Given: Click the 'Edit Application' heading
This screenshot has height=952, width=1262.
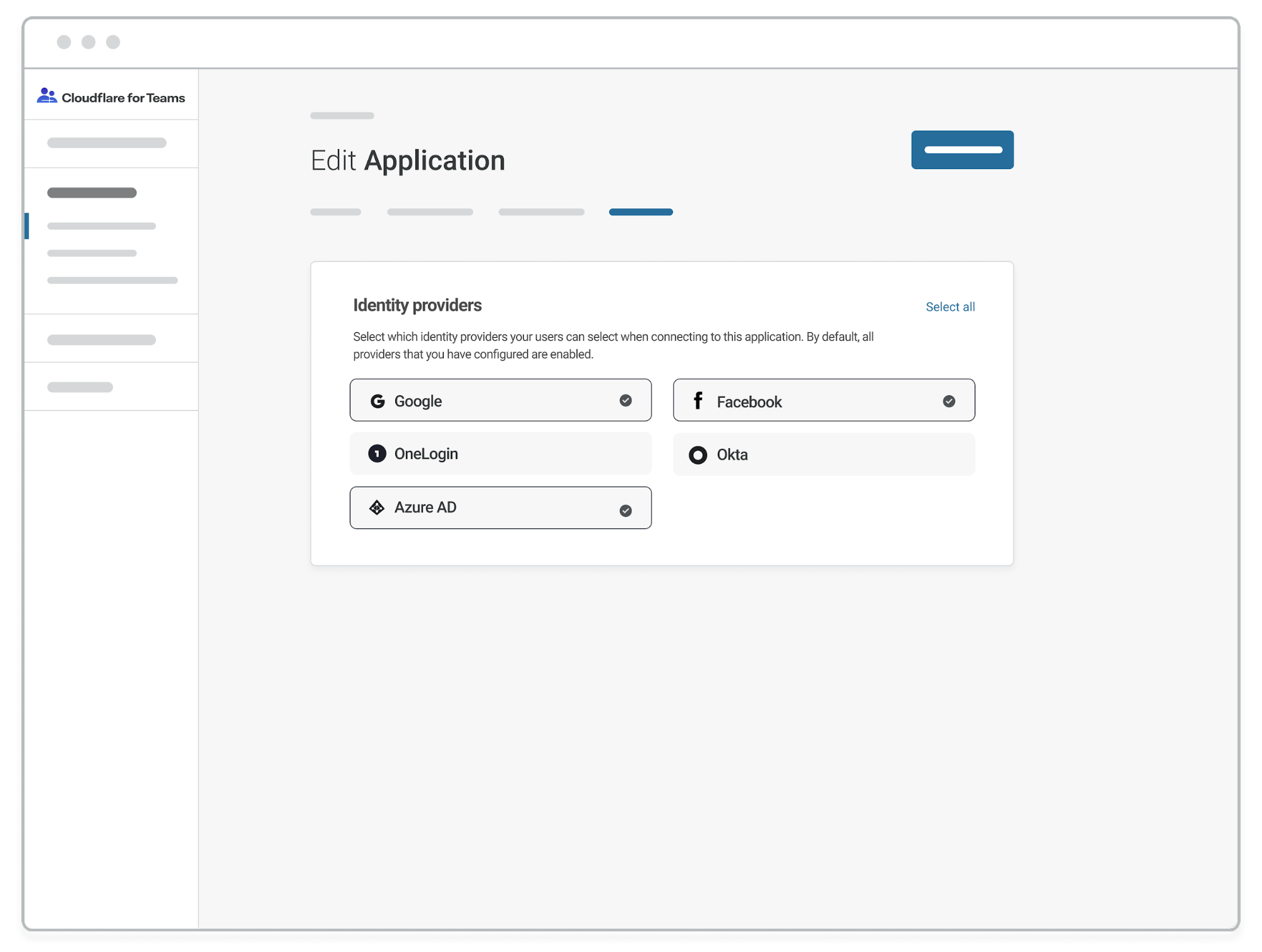Looking at the screenshot, I should [408, 160].
